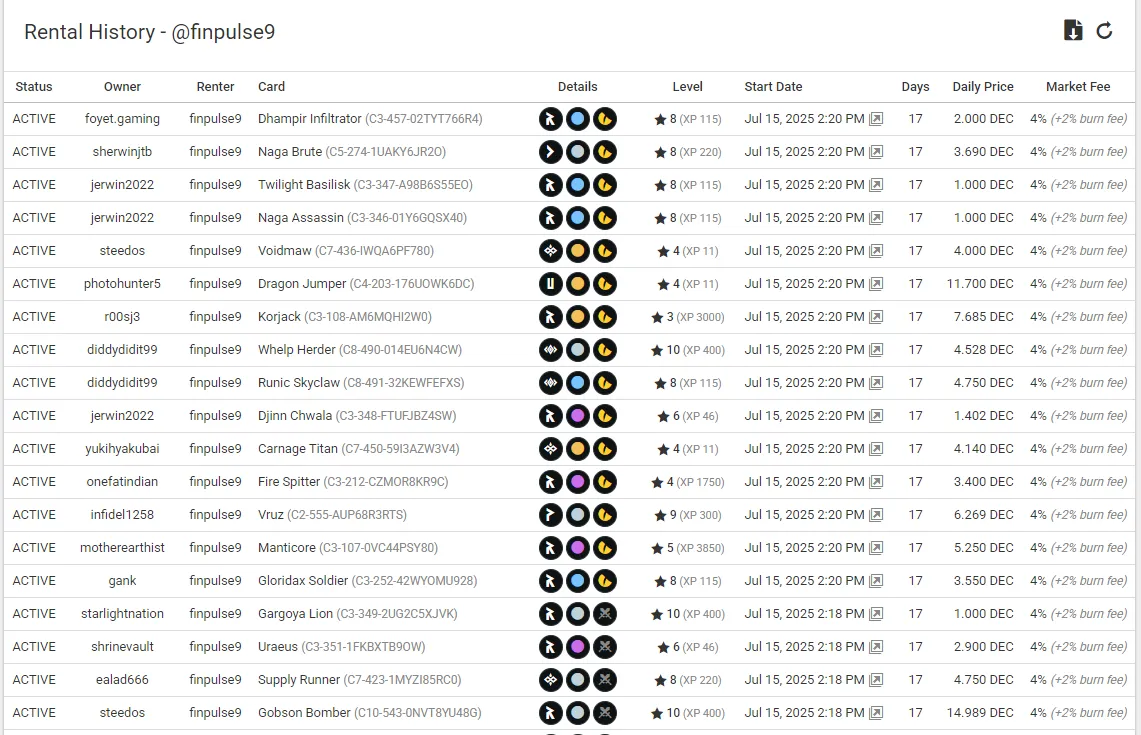Image resolution: width=1141 pixels, height=735 pixels.
Task: Click owner infidel1258 in Vruz row
Action: pos(122,514)
